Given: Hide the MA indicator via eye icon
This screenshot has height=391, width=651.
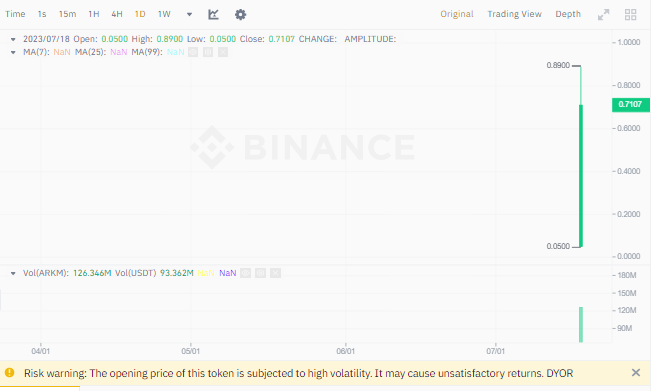Looking at the screenshot, I should click(193, 52).
